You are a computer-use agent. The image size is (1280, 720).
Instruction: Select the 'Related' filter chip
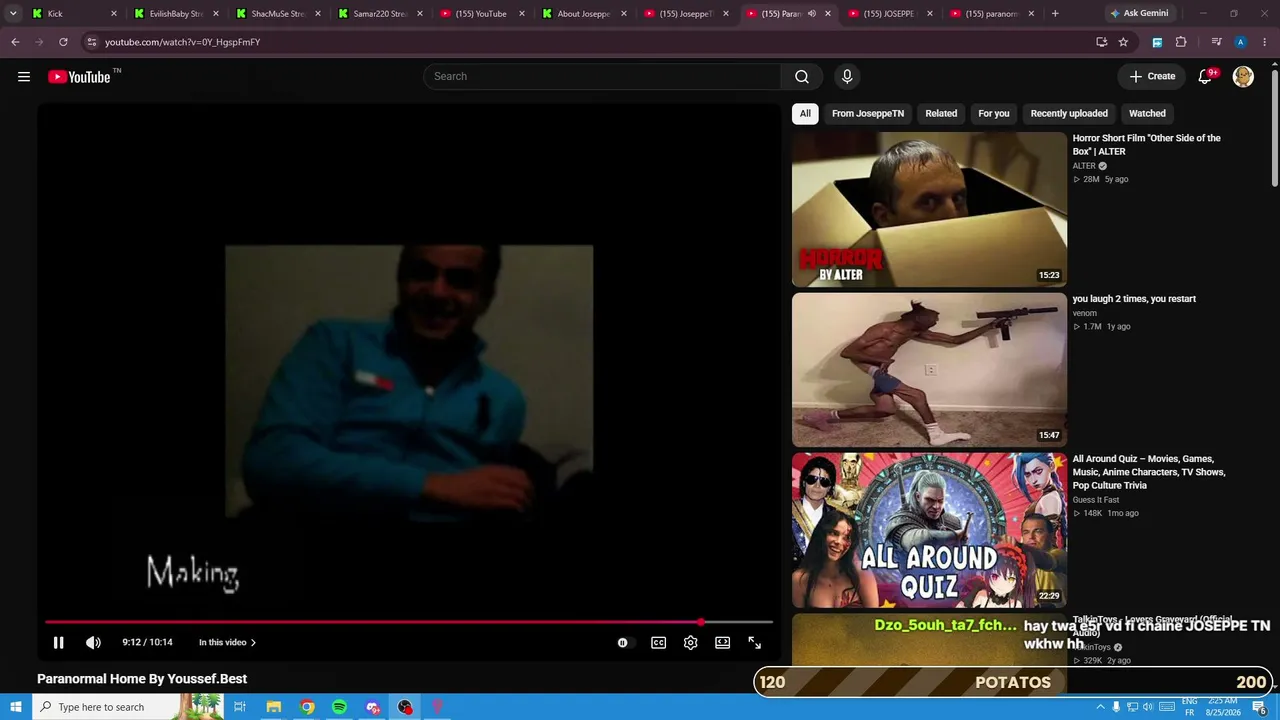(x=941, y=114)
